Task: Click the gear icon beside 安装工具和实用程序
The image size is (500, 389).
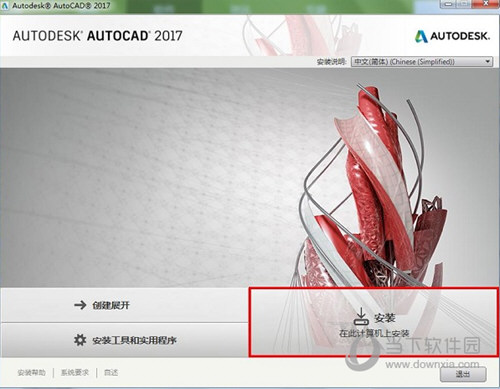Action: point(80,340)
